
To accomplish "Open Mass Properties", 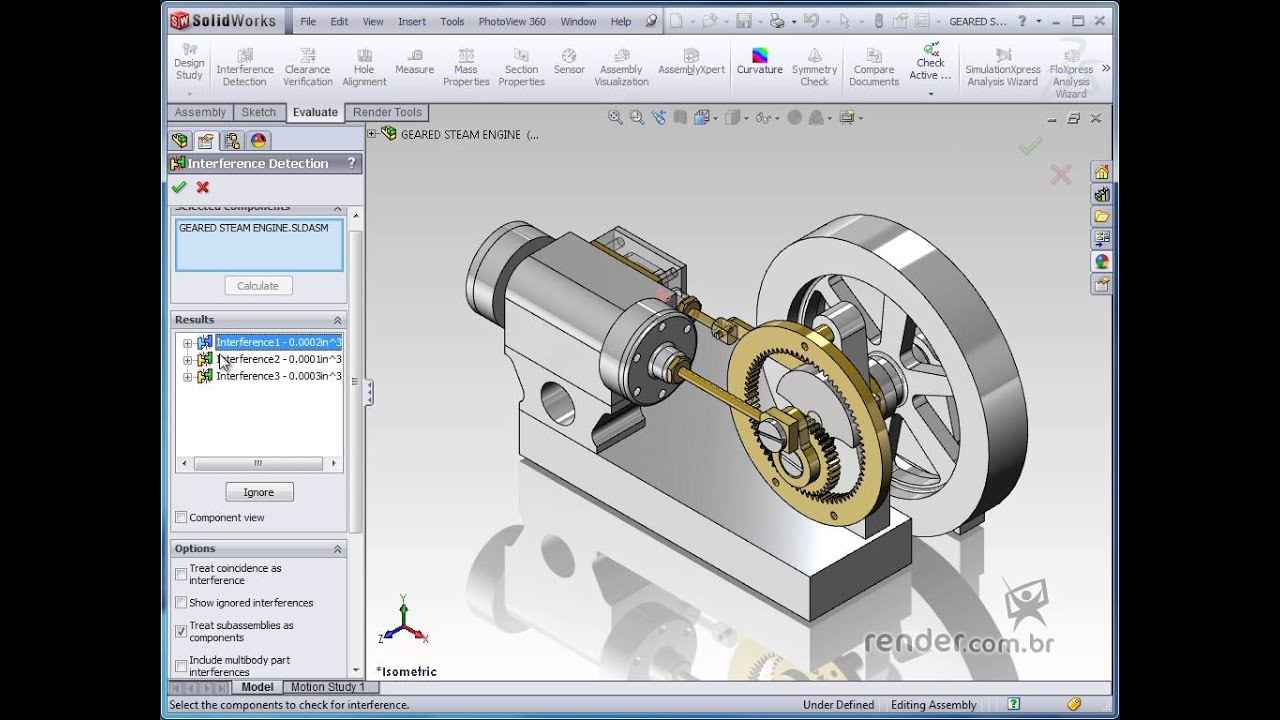I will tap(466, 67).
